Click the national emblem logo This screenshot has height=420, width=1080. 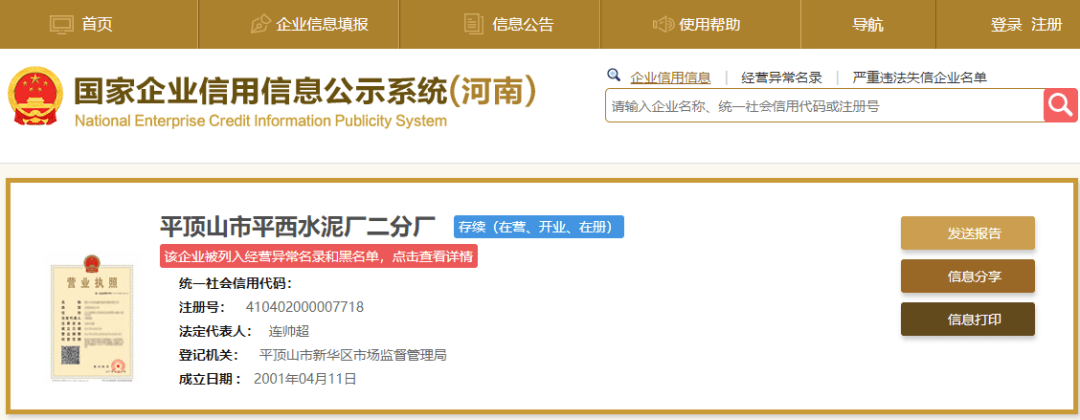click(x=35, y=97)
